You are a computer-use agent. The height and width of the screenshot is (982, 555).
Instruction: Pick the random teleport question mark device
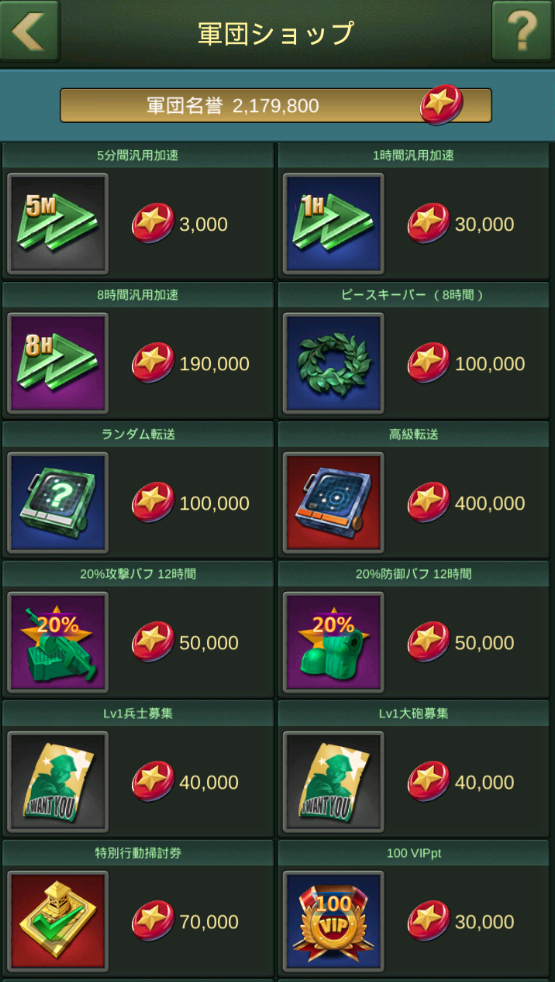click(x=58, y=504)
